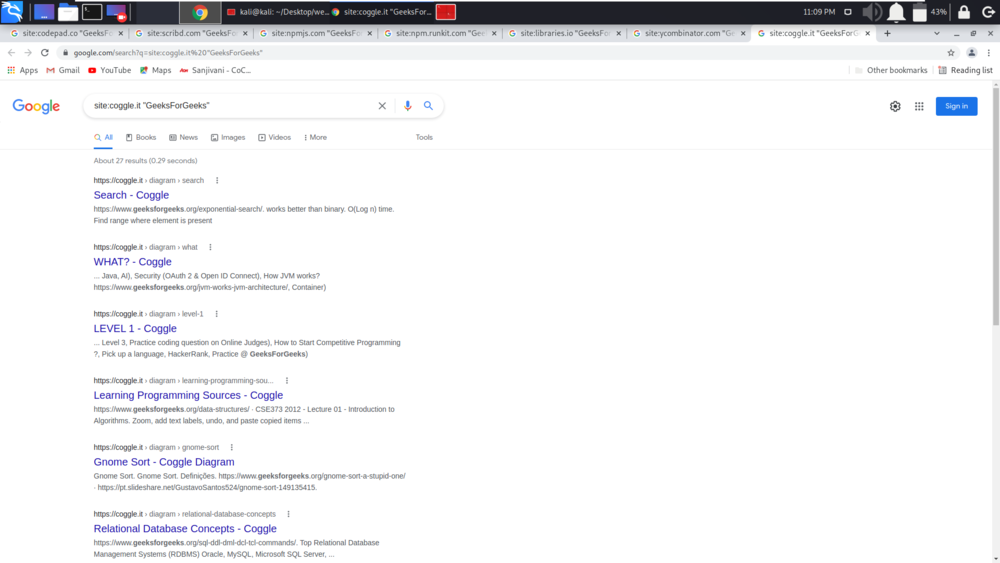Click the logout icon in the panel

pos(988,11)
